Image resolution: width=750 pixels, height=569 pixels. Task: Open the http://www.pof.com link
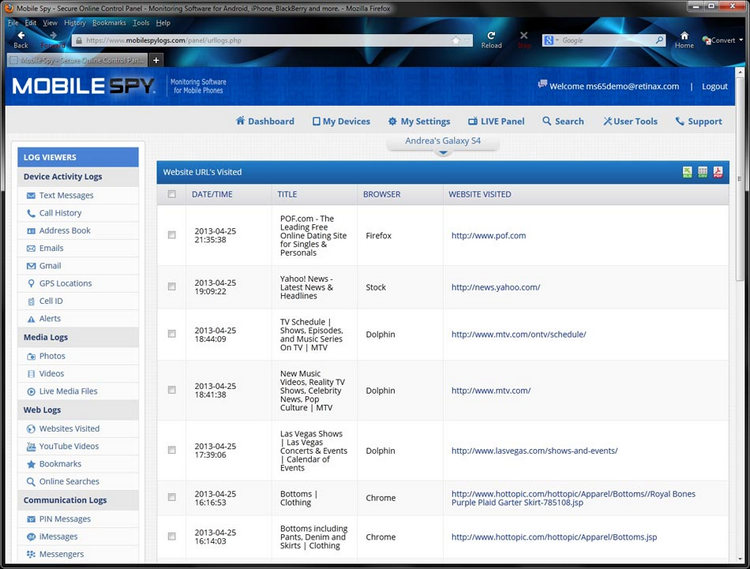(488, 235)
